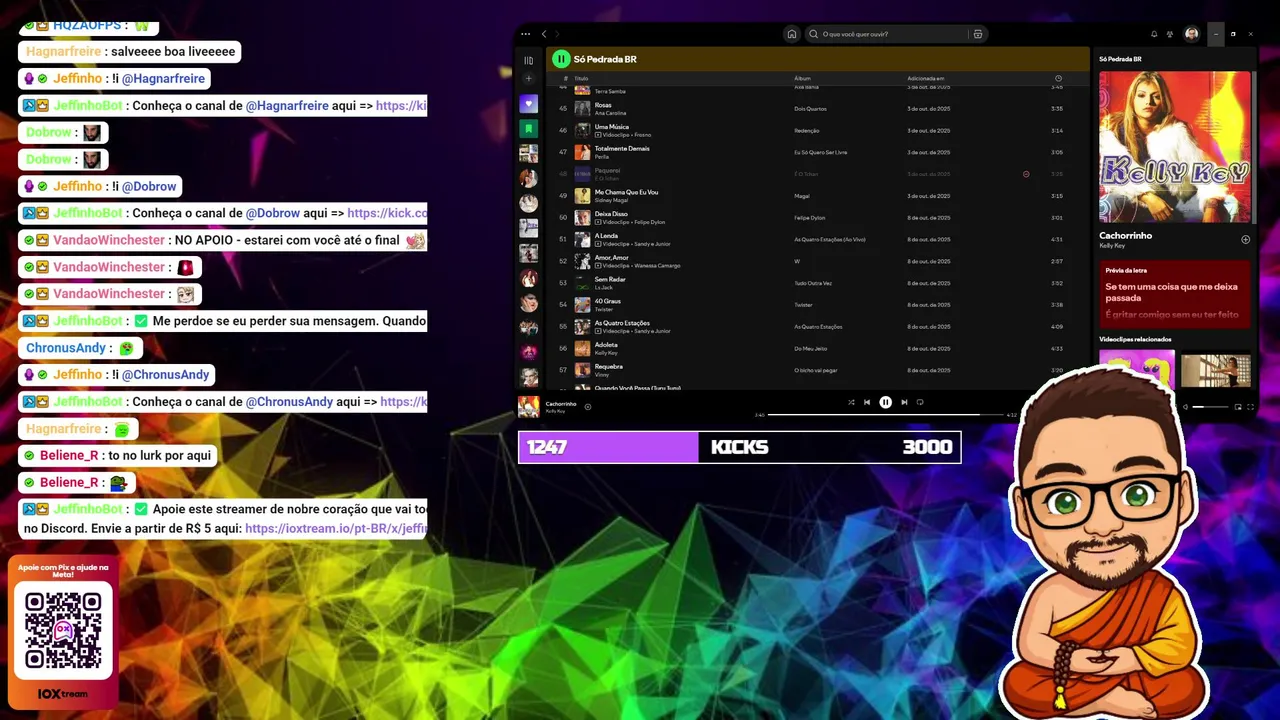This screenshot has width=1280, height=720.
Task: Open the Spotify Home icon
Action: coord(792,34)
